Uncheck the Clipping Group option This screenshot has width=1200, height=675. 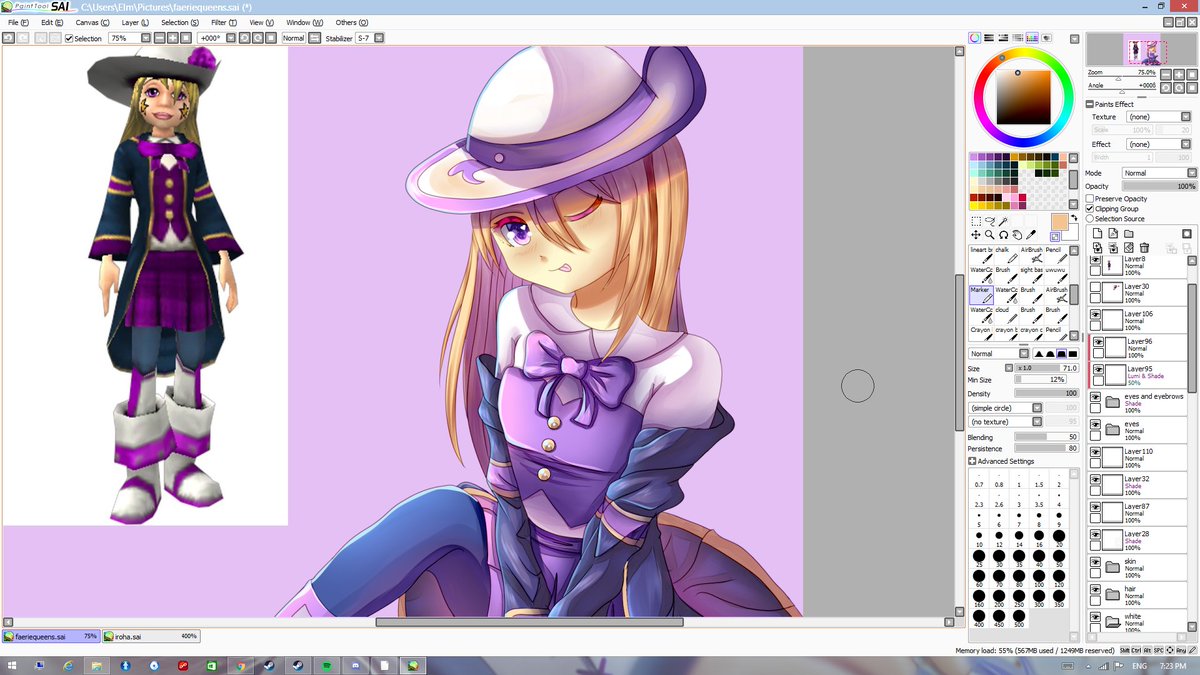pos(1089,208)
